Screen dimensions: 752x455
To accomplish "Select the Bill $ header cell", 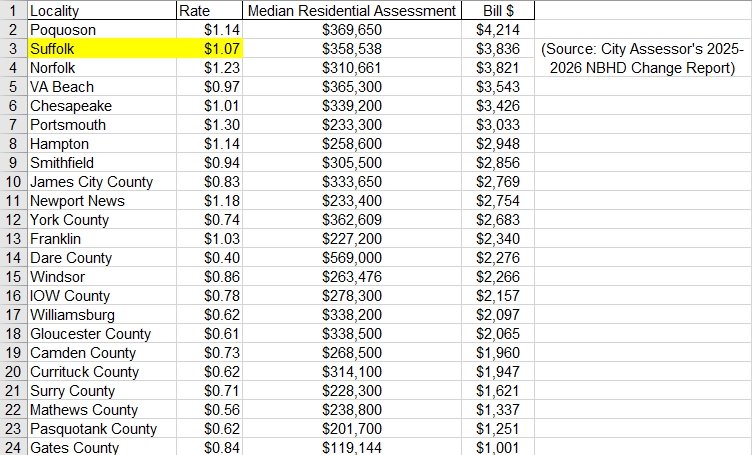I will (496, 11).
